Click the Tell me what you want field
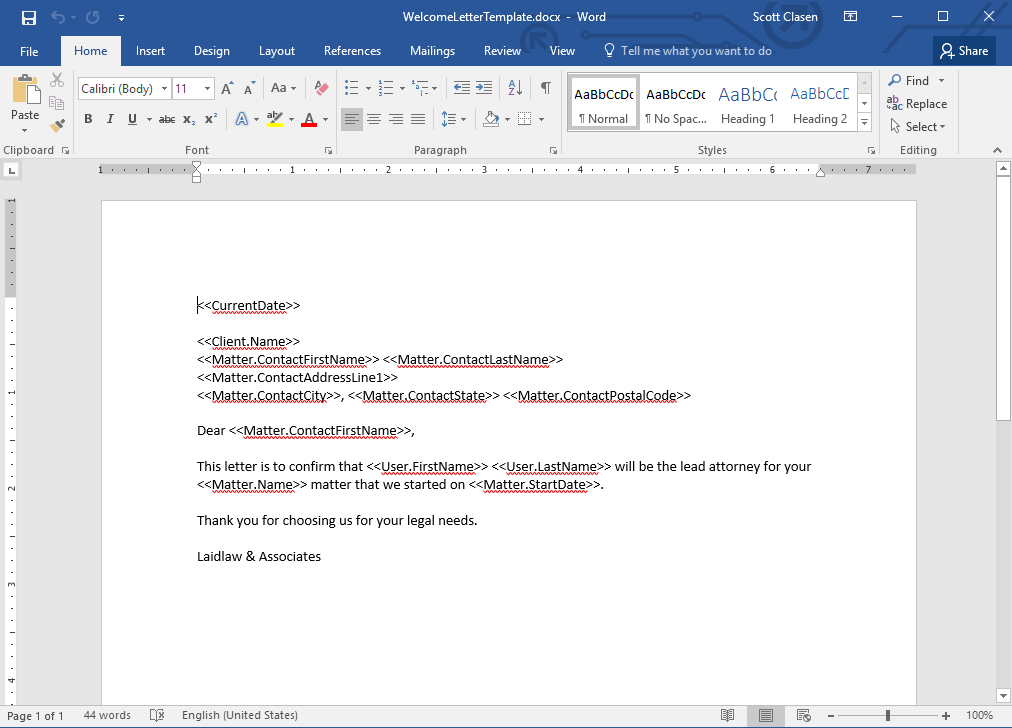 (696, 51)
